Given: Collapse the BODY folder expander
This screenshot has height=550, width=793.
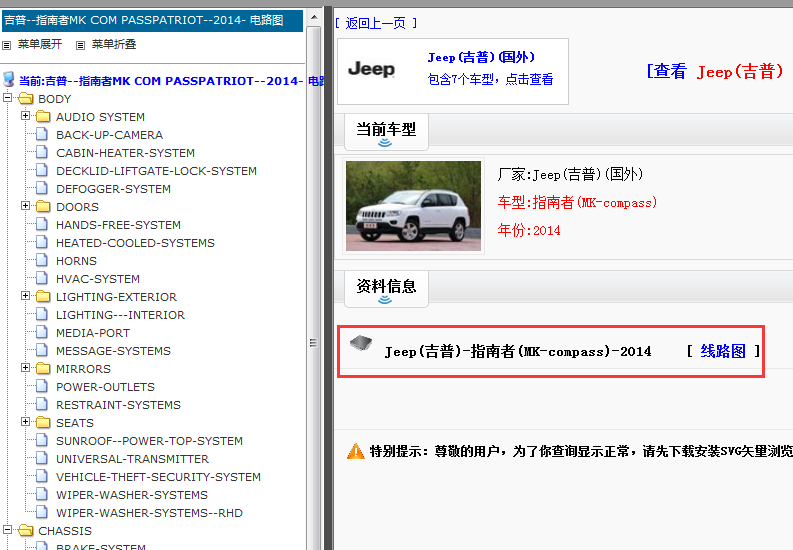Looking at the screenshot, I should click(8, 98).
